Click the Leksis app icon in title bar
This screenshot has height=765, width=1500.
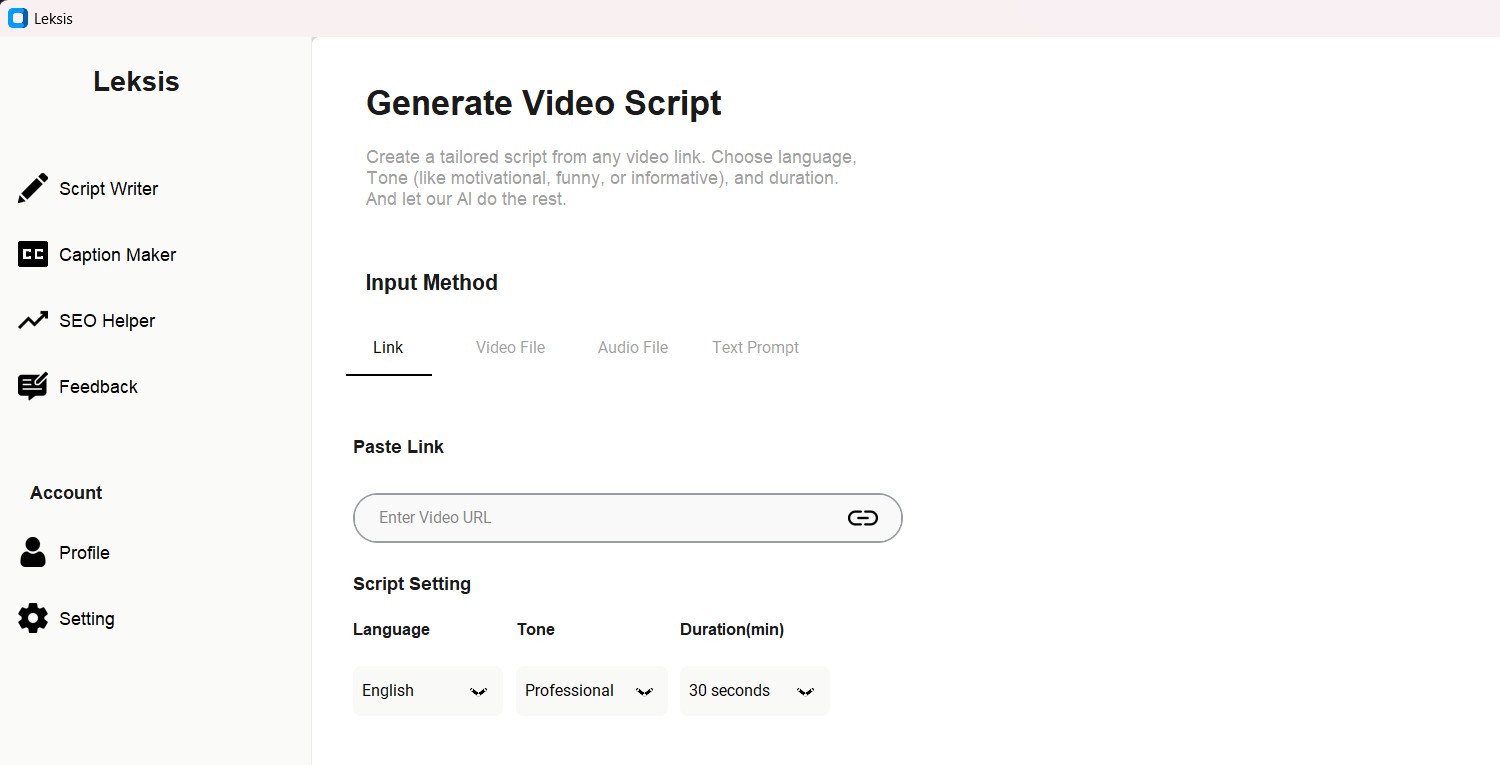pyautogui.click(x=17, y=18)
